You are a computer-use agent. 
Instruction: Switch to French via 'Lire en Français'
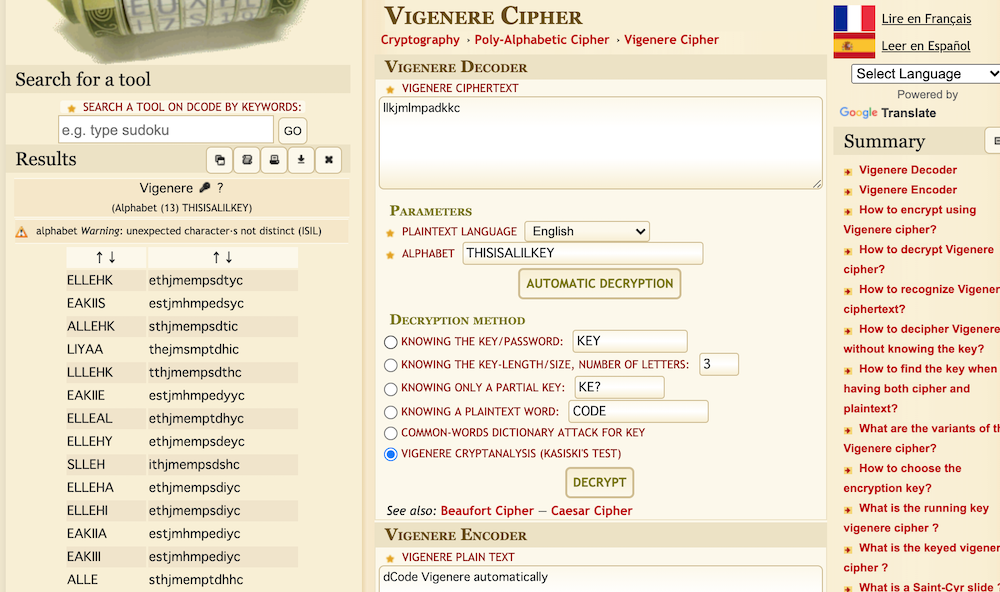(x=927, y=19)
